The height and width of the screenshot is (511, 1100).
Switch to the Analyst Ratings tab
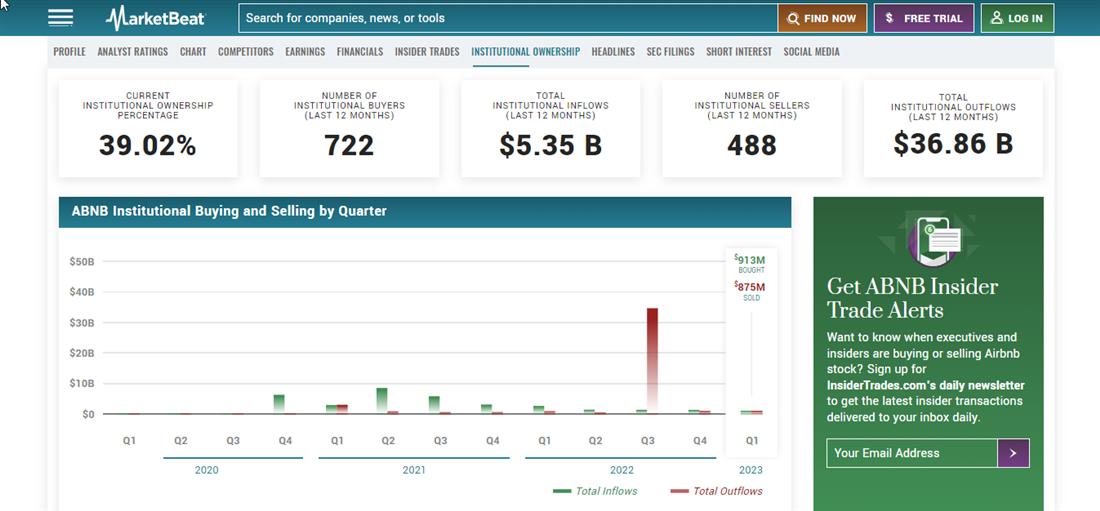click(133, 52)
